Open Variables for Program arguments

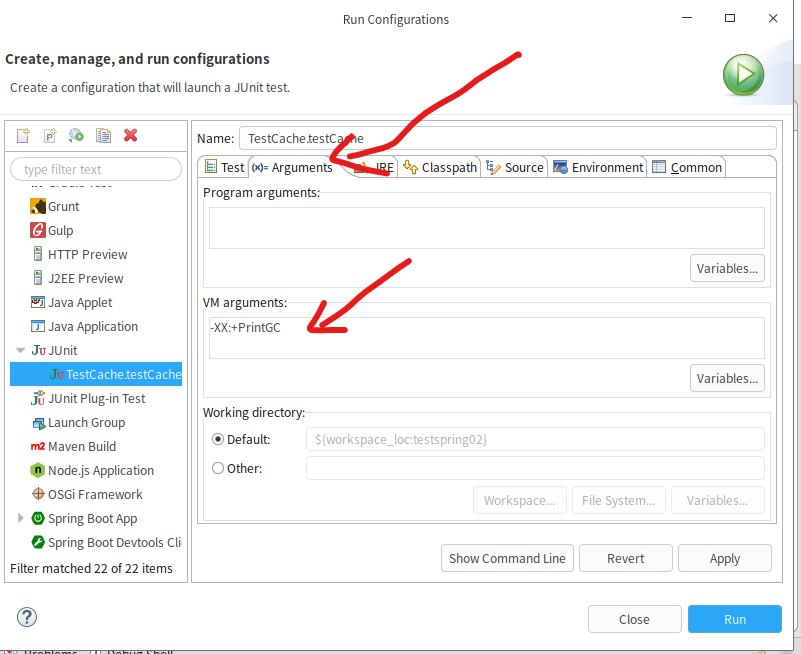(x=727, y=268)
